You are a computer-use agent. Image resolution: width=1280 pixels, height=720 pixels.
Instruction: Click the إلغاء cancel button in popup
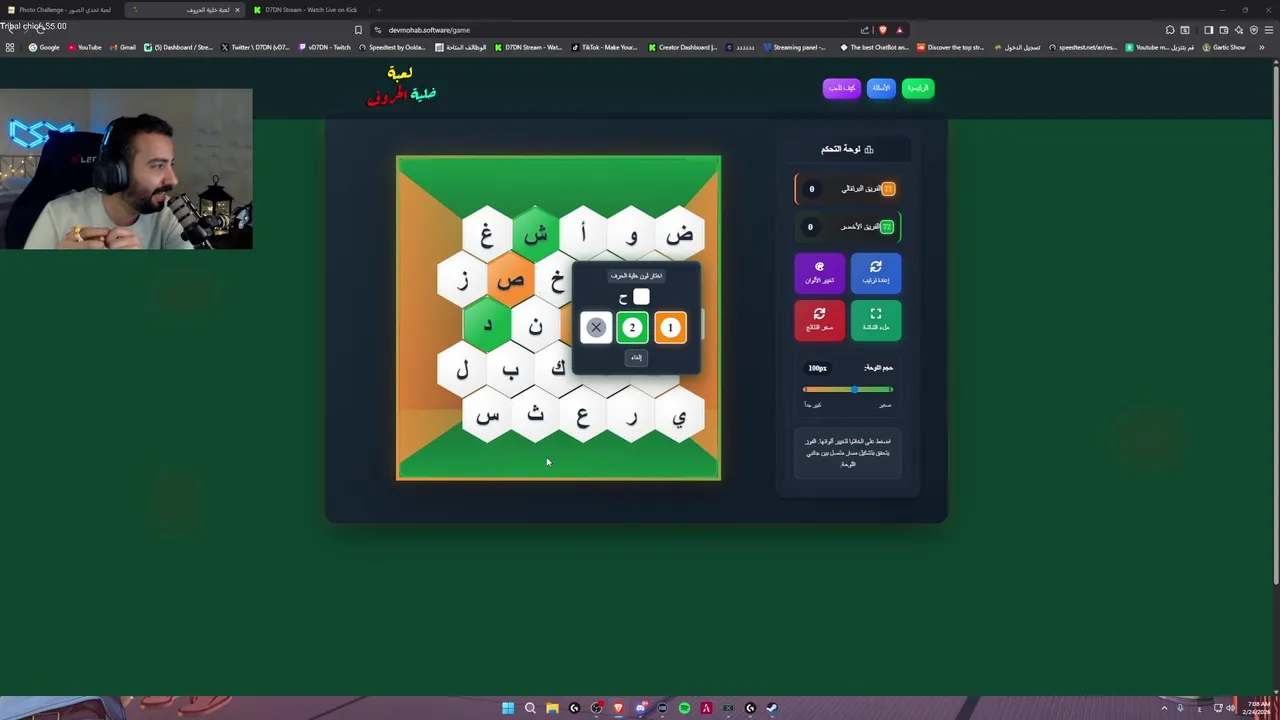click(x=636, y=357)
